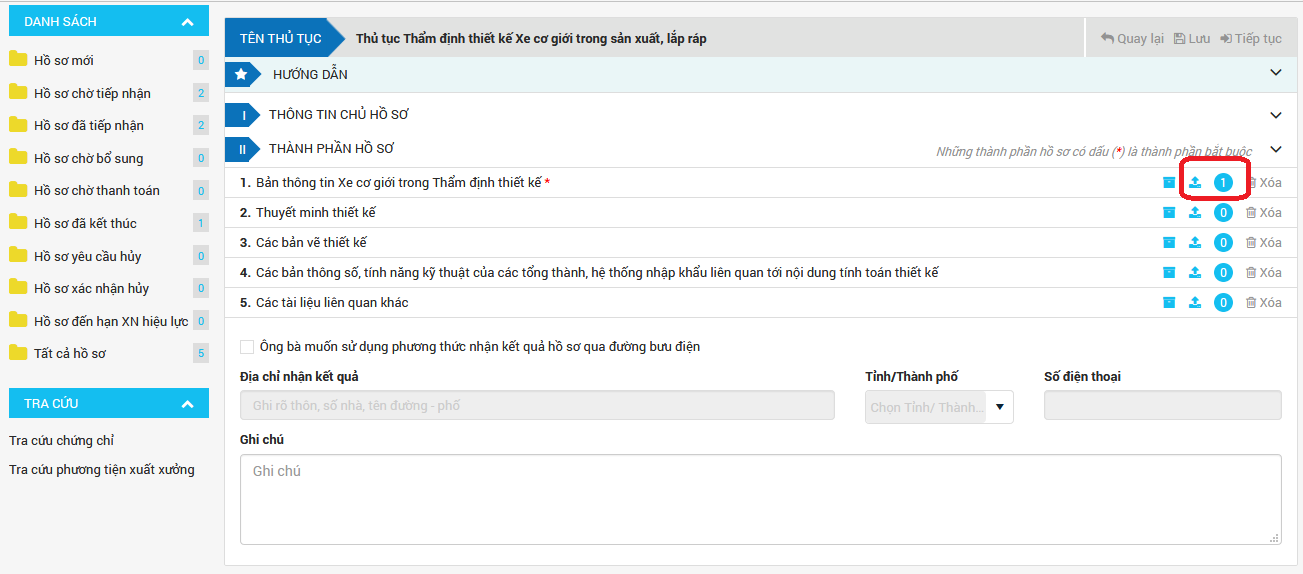The width and height of the screenshot is (1303, 574).
Task: Click the Tên thủ tục header label
Action: [x=281, y=39]
